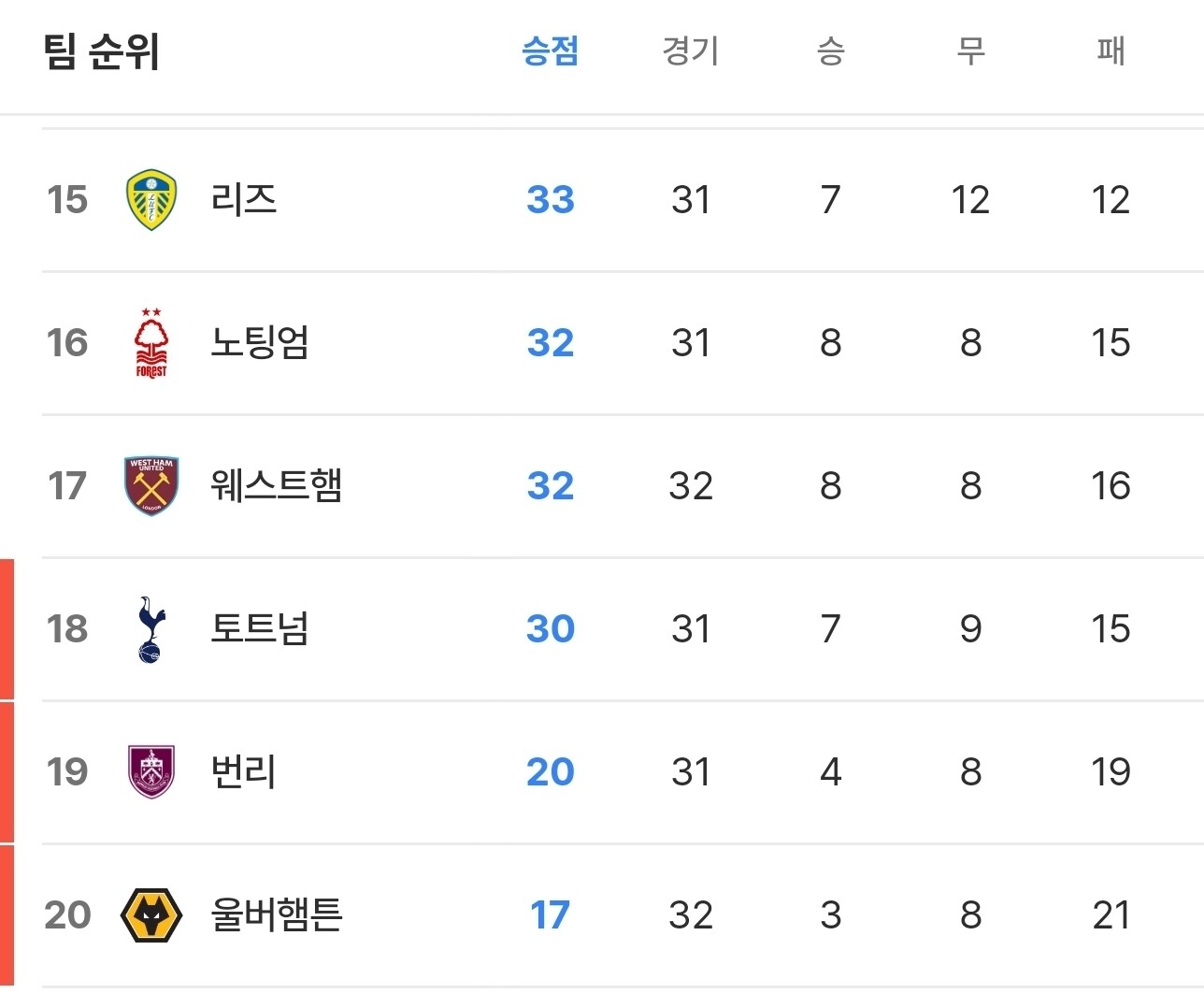The image size is (1204, 993).
Task: Open the Wolverhampton wolf logo
Action: point(150,914)
